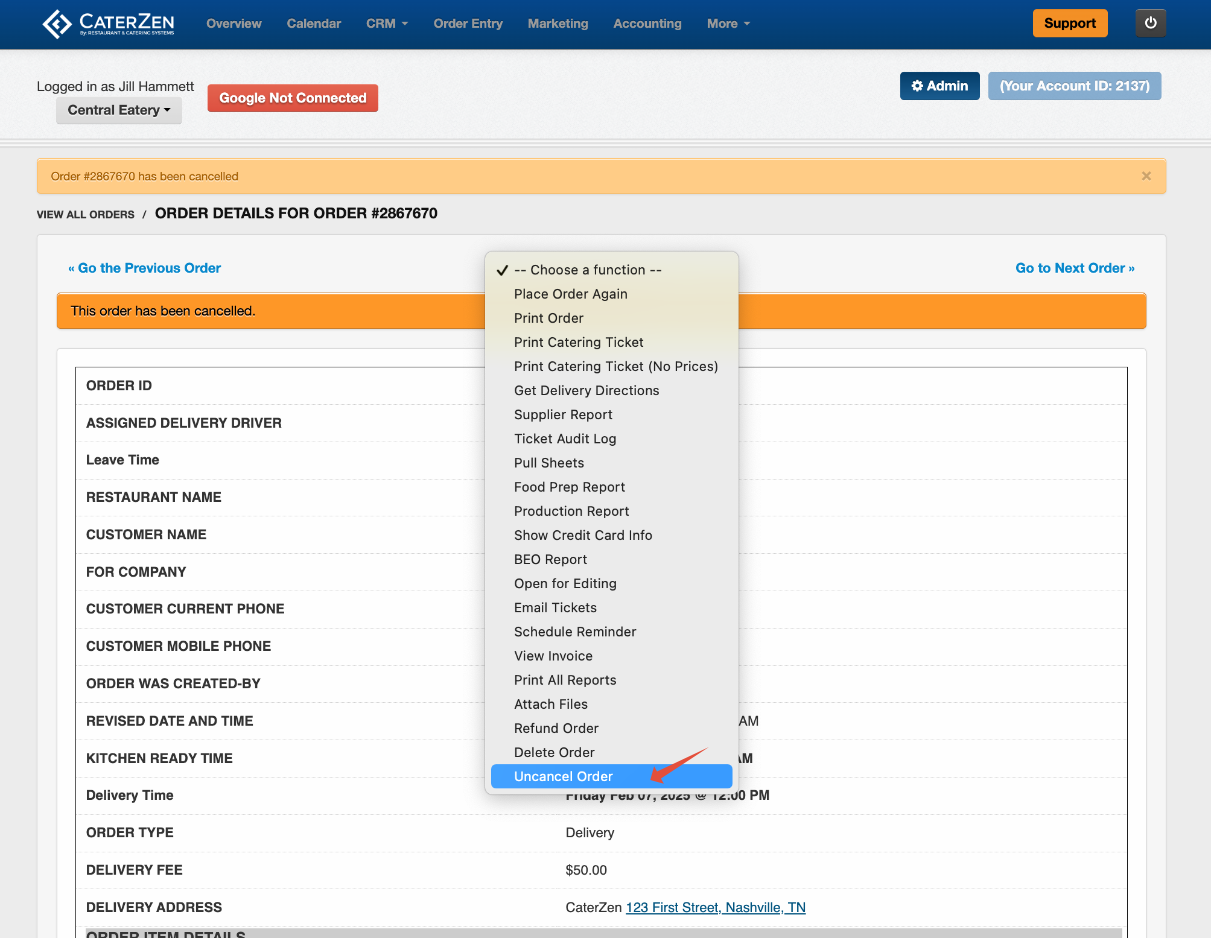This screenshot has width=1211, height=938.
Task: Go to Order Entry
Action: [x=468, y=24]
